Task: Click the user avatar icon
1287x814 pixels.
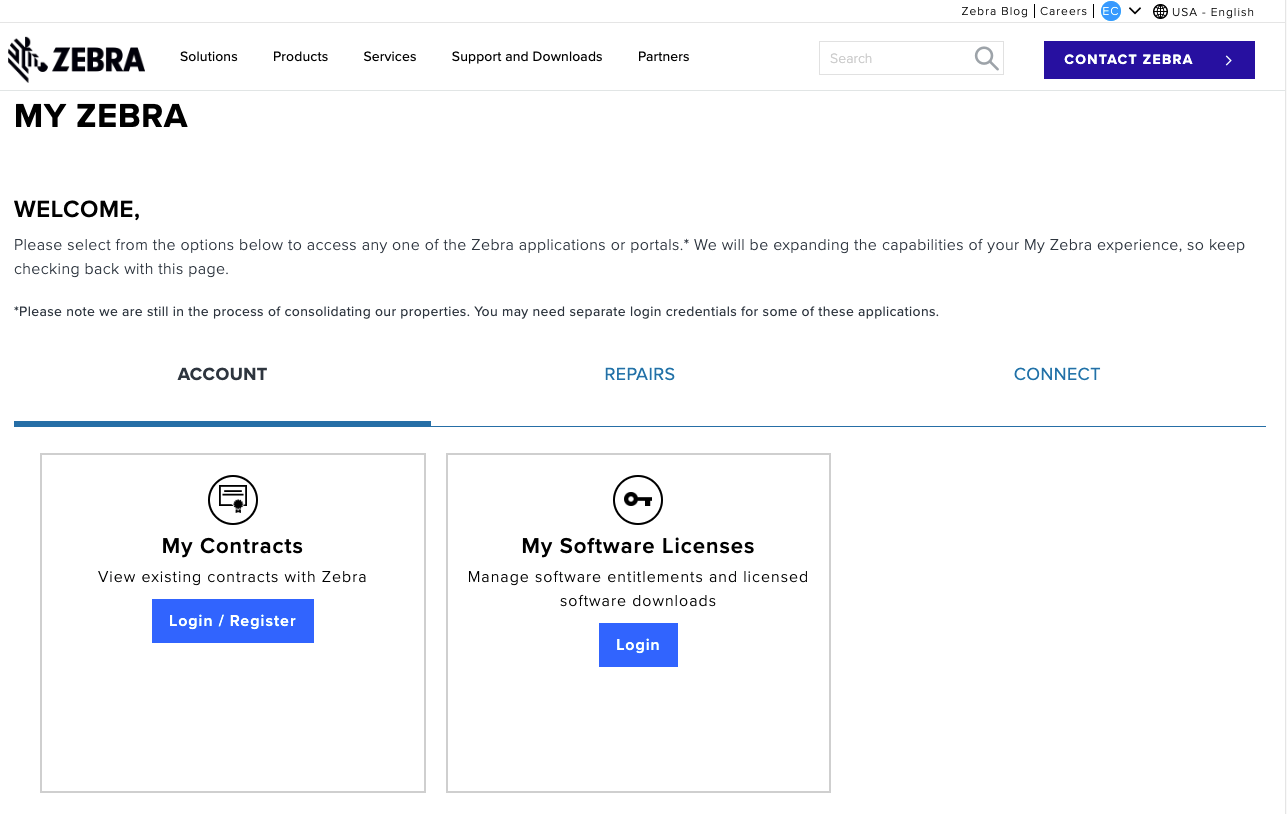Action: [1110, 11]
